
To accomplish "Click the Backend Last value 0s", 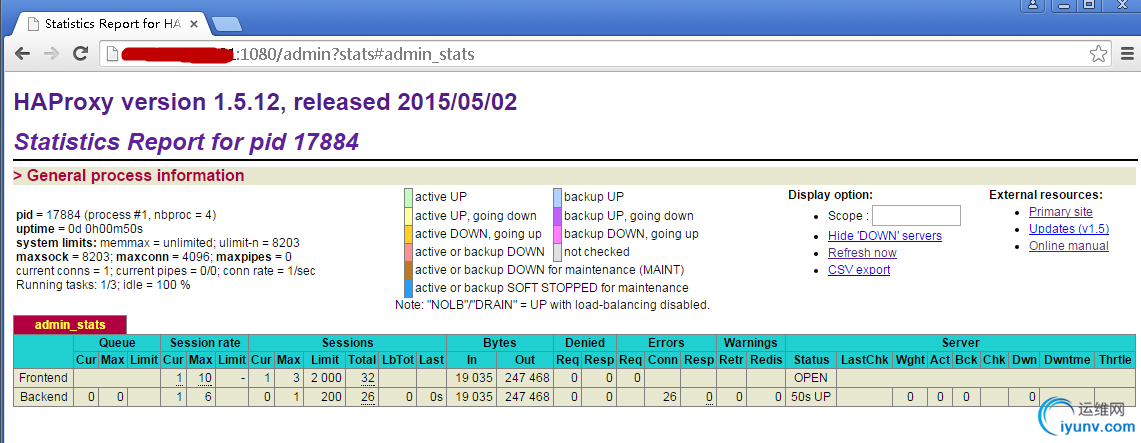I will click(436, 397).
